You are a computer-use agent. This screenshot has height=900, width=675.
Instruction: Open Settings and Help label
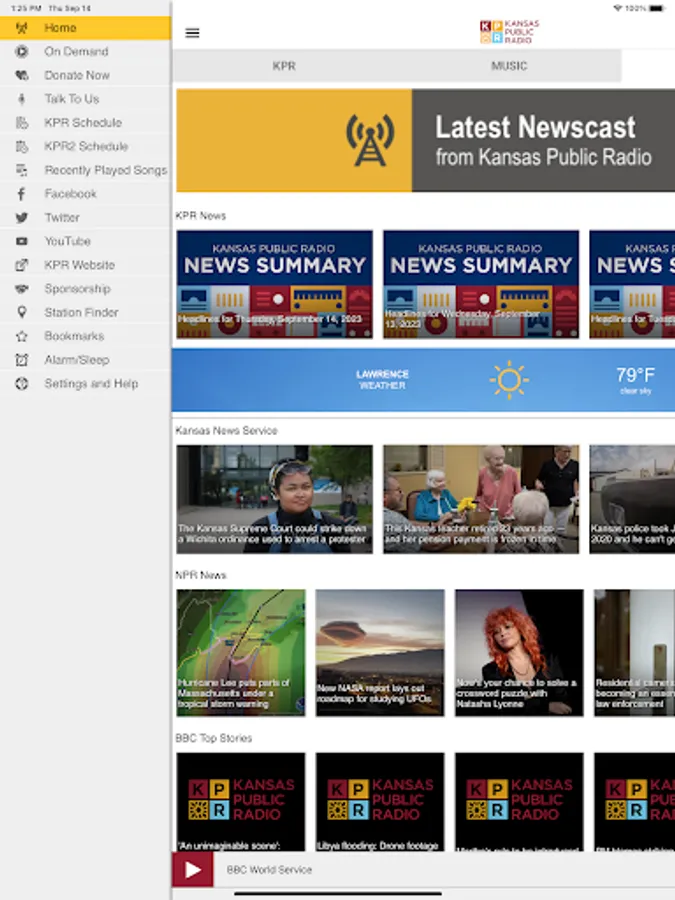91,383
